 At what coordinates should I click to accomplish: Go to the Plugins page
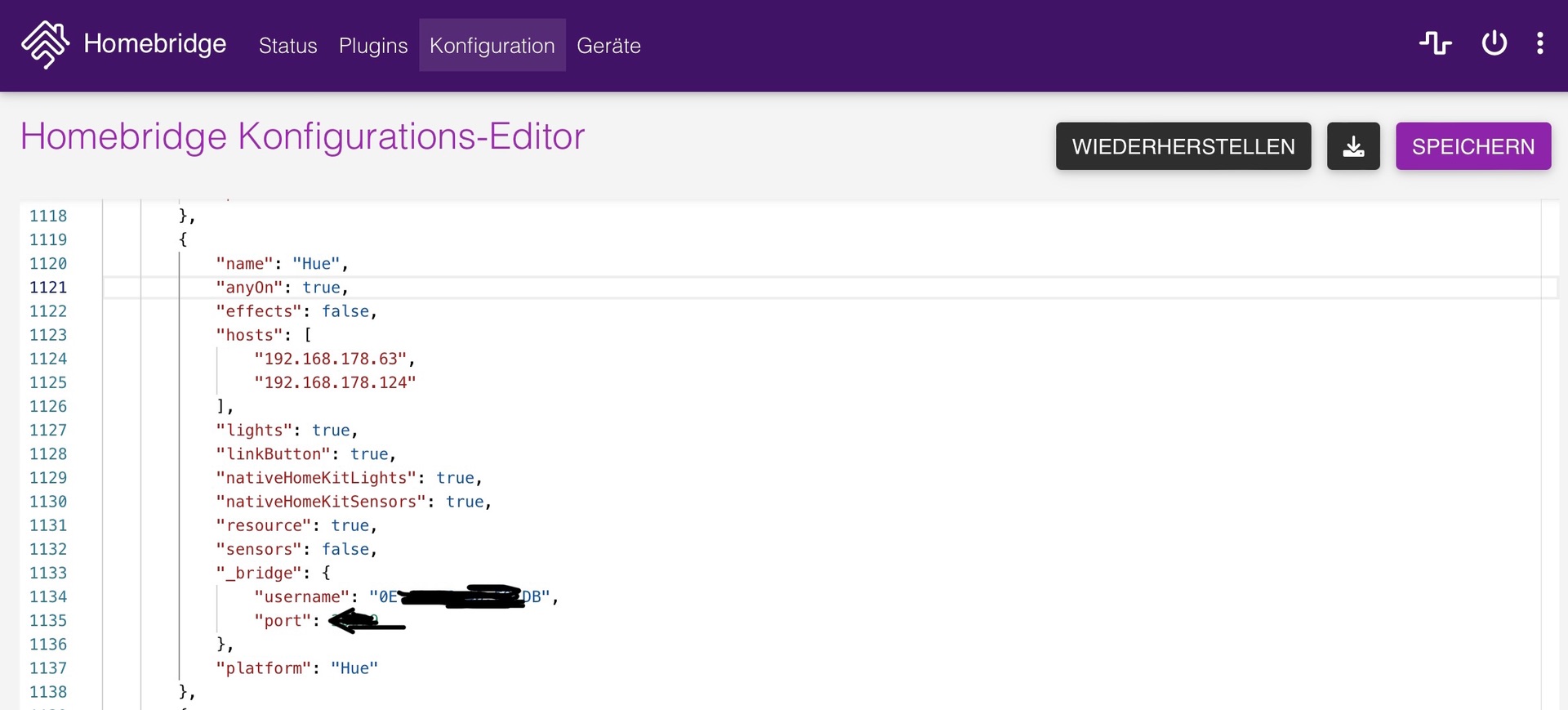pos(373,46)
